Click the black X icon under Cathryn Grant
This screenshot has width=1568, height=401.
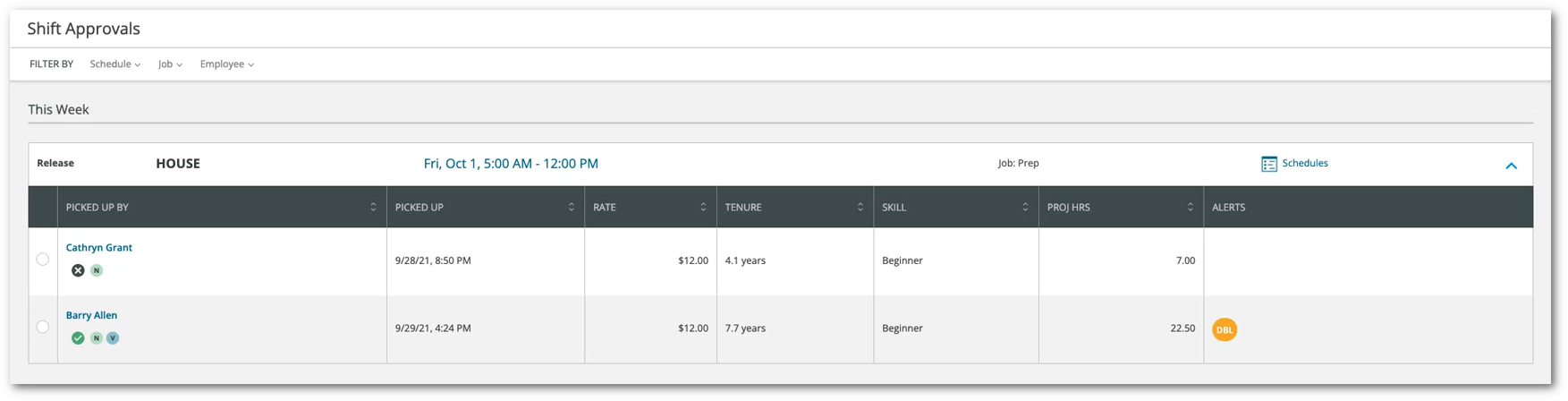coord(78,270)
